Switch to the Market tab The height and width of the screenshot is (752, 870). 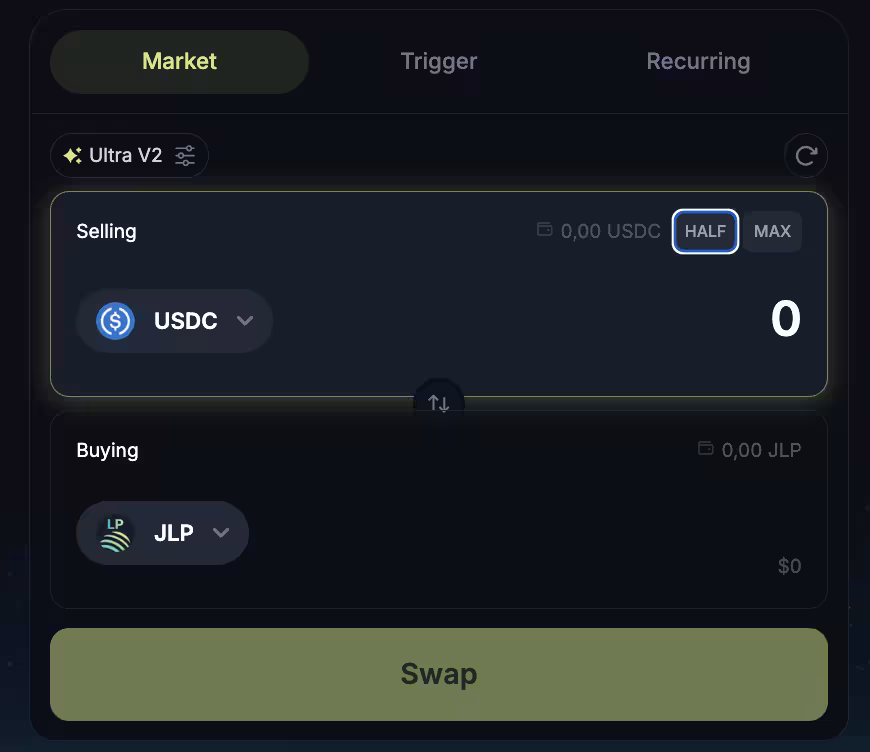(x=179, y=62)
